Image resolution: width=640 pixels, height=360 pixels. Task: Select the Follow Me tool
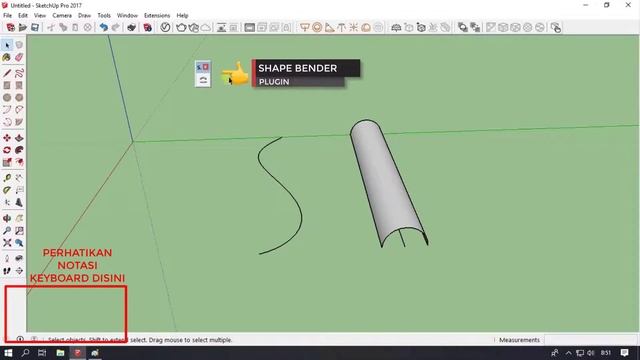tap(19, 150)
